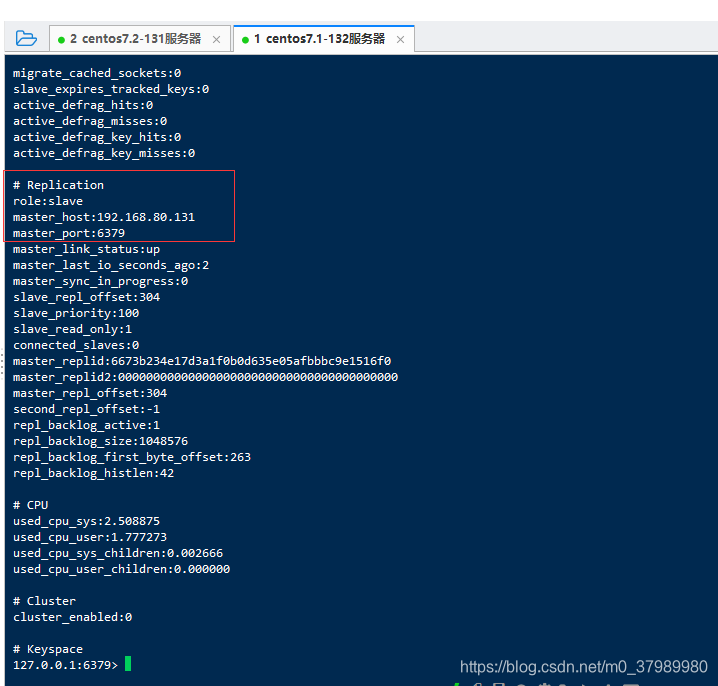Viewport: 718px width, 686px height.
Task: Click used_cpu_user_children:0.000000 line
Action: [121, 569]
